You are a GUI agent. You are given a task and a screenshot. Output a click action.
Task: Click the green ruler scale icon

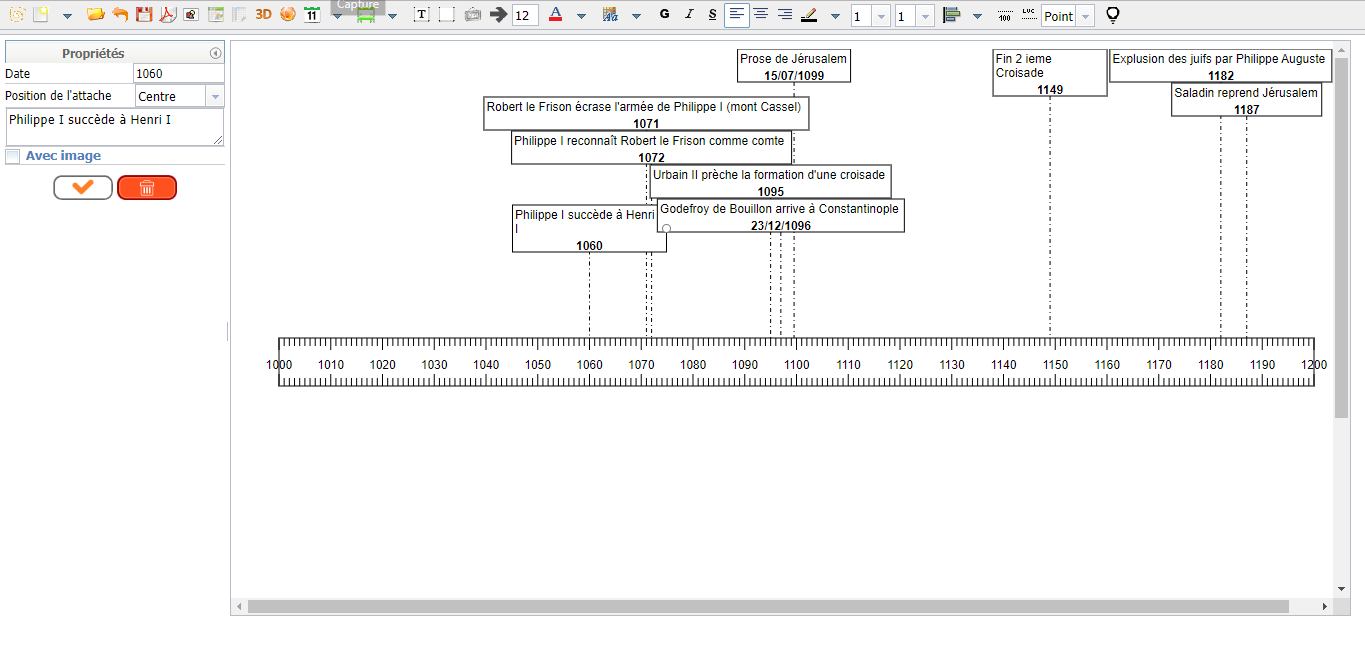366,15
